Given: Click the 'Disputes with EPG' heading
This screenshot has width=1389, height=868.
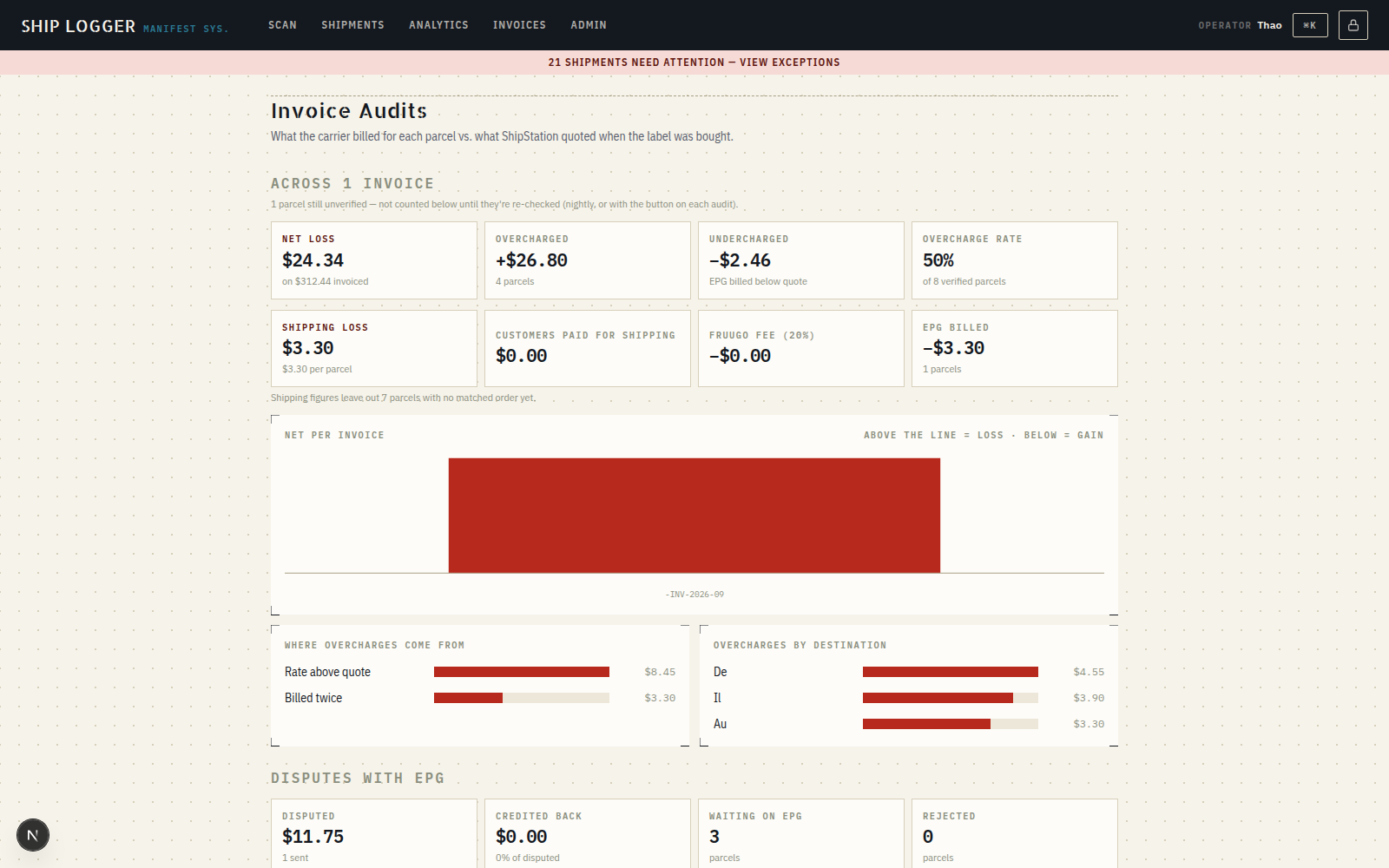Looking at the screenshot, I should (358, 779).
